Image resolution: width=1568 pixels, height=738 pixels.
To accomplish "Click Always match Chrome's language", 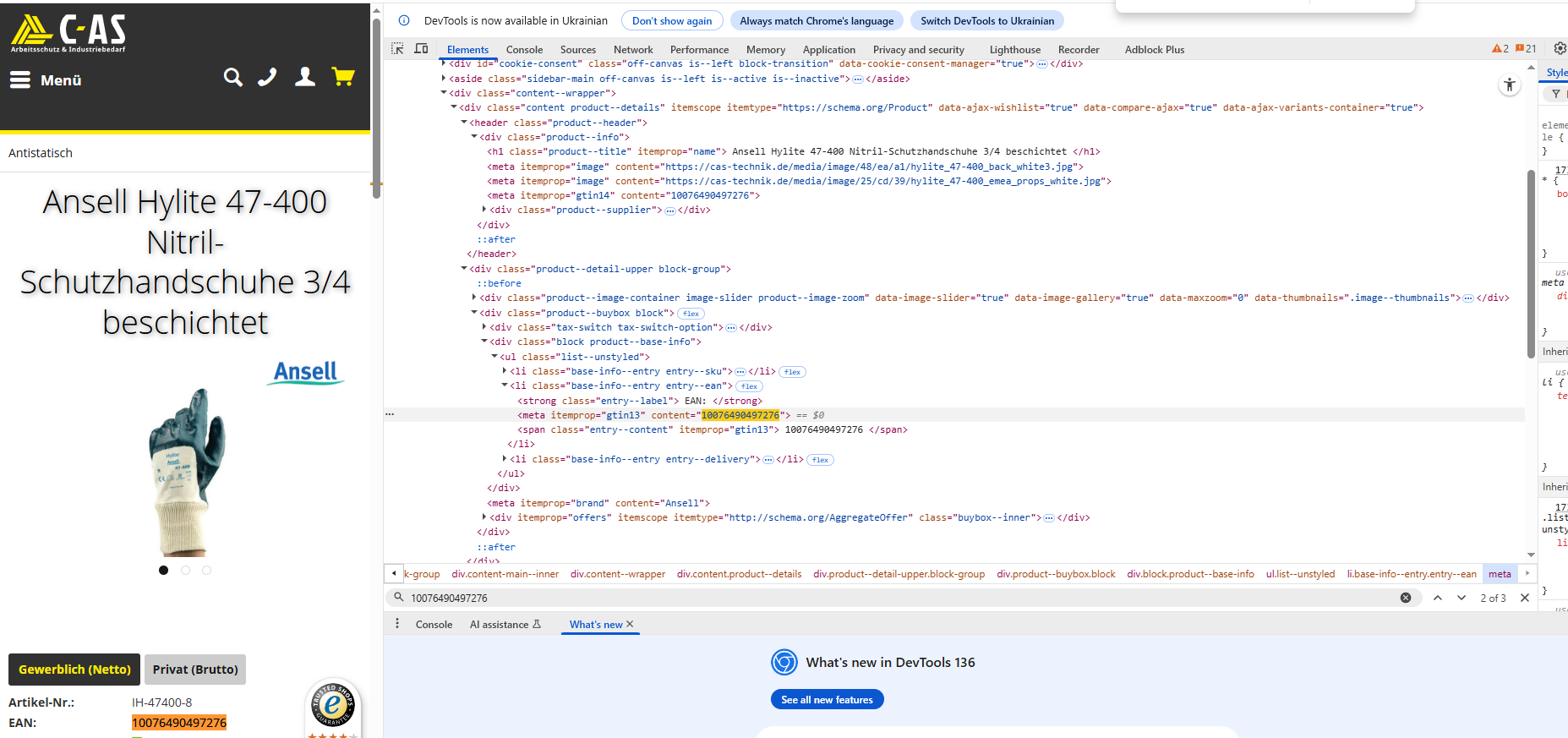I will 817,21.
